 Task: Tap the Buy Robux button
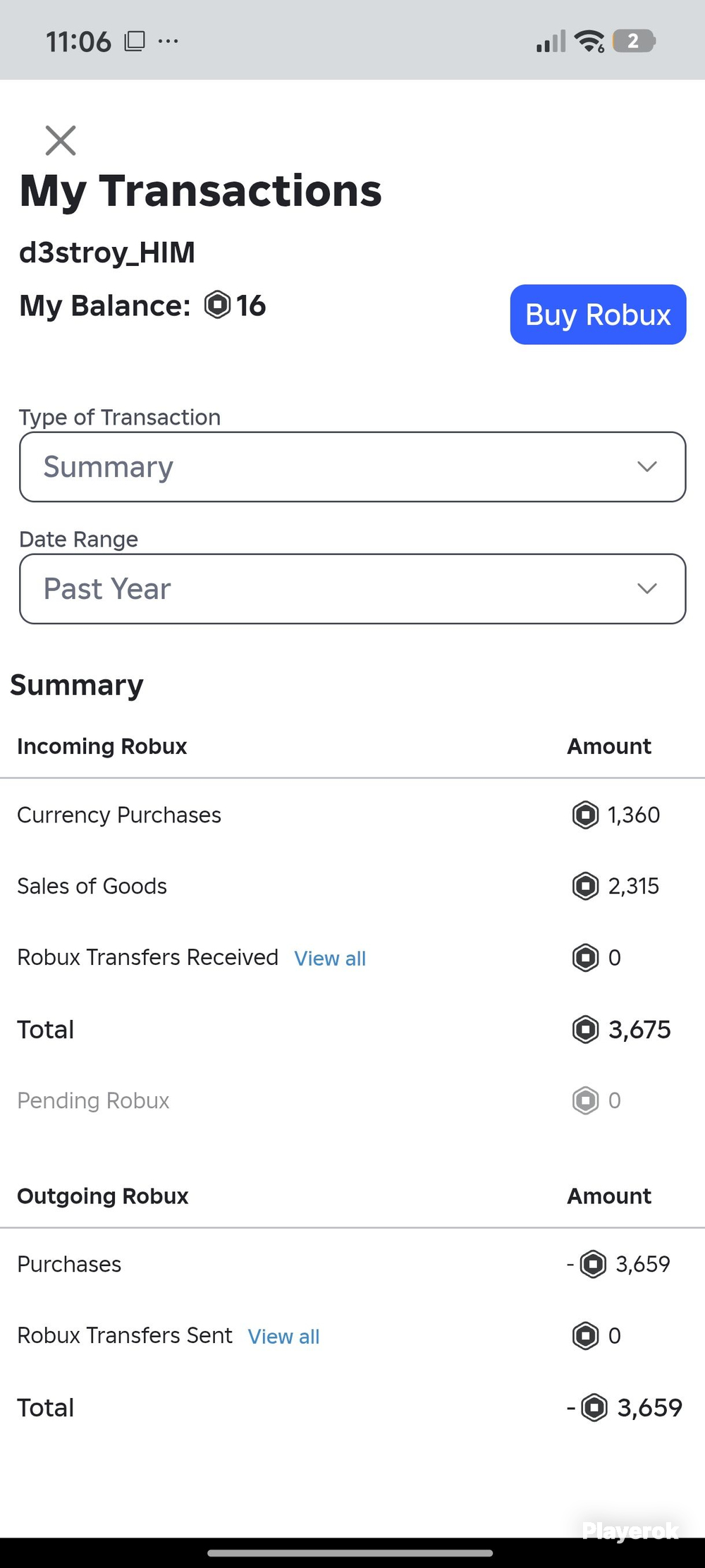(x=598, y=315)
